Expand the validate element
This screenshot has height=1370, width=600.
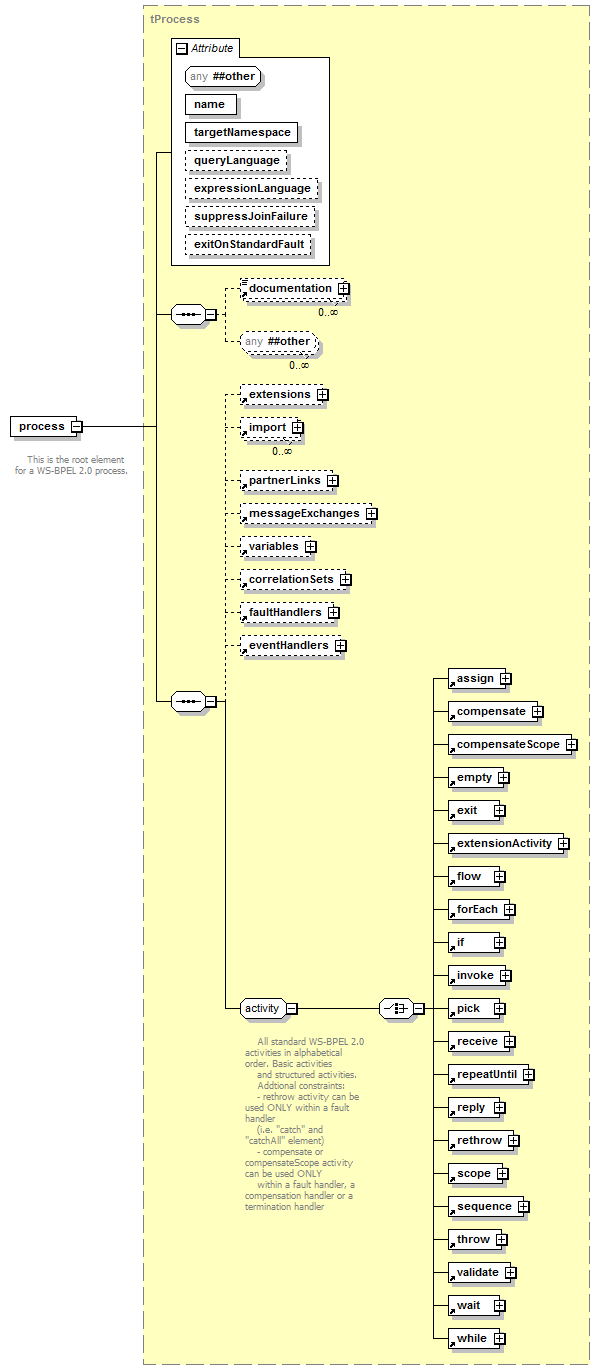510,1273
